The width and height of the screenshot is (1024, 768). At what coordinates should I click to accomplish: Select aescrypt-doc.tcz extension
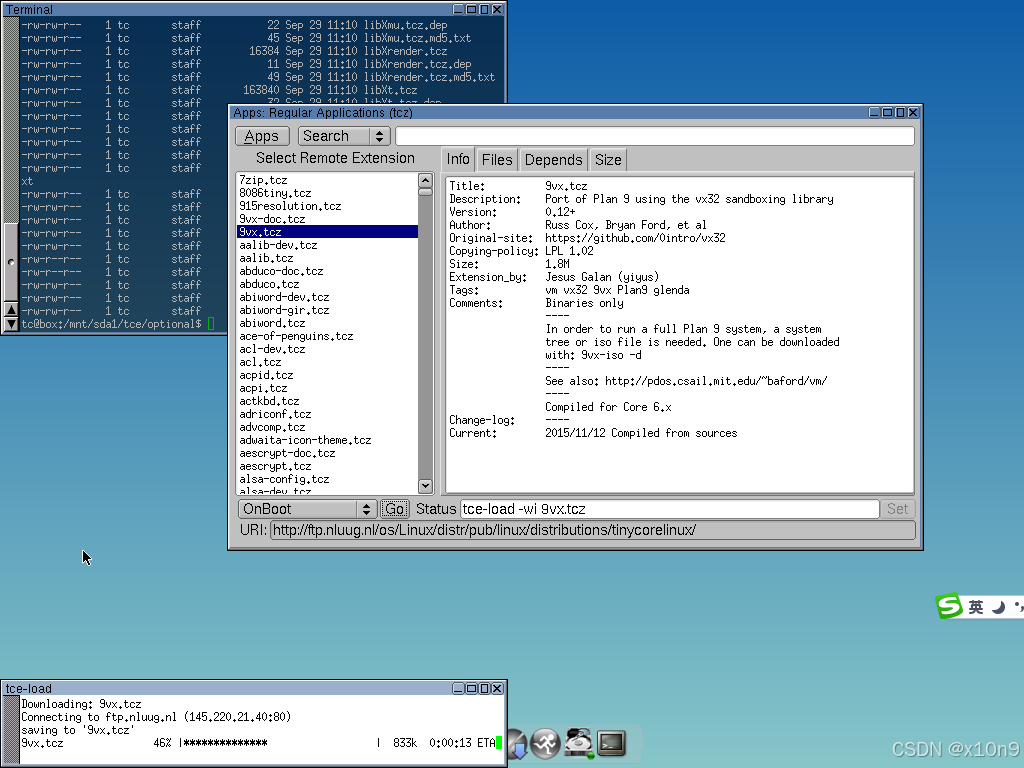pos(327,454)
